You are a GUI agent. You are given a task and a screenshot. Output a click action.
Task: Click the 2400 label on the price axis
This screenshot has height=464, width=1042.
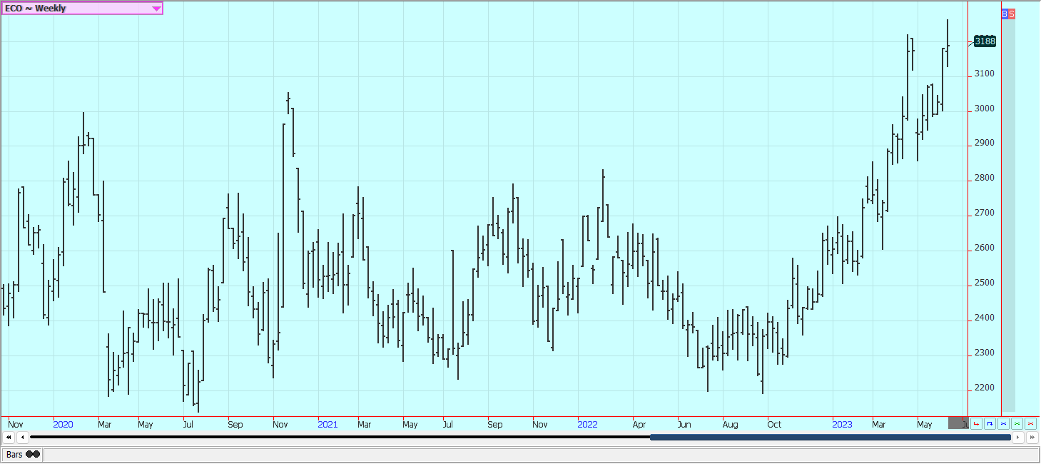(x=984, y=318)
